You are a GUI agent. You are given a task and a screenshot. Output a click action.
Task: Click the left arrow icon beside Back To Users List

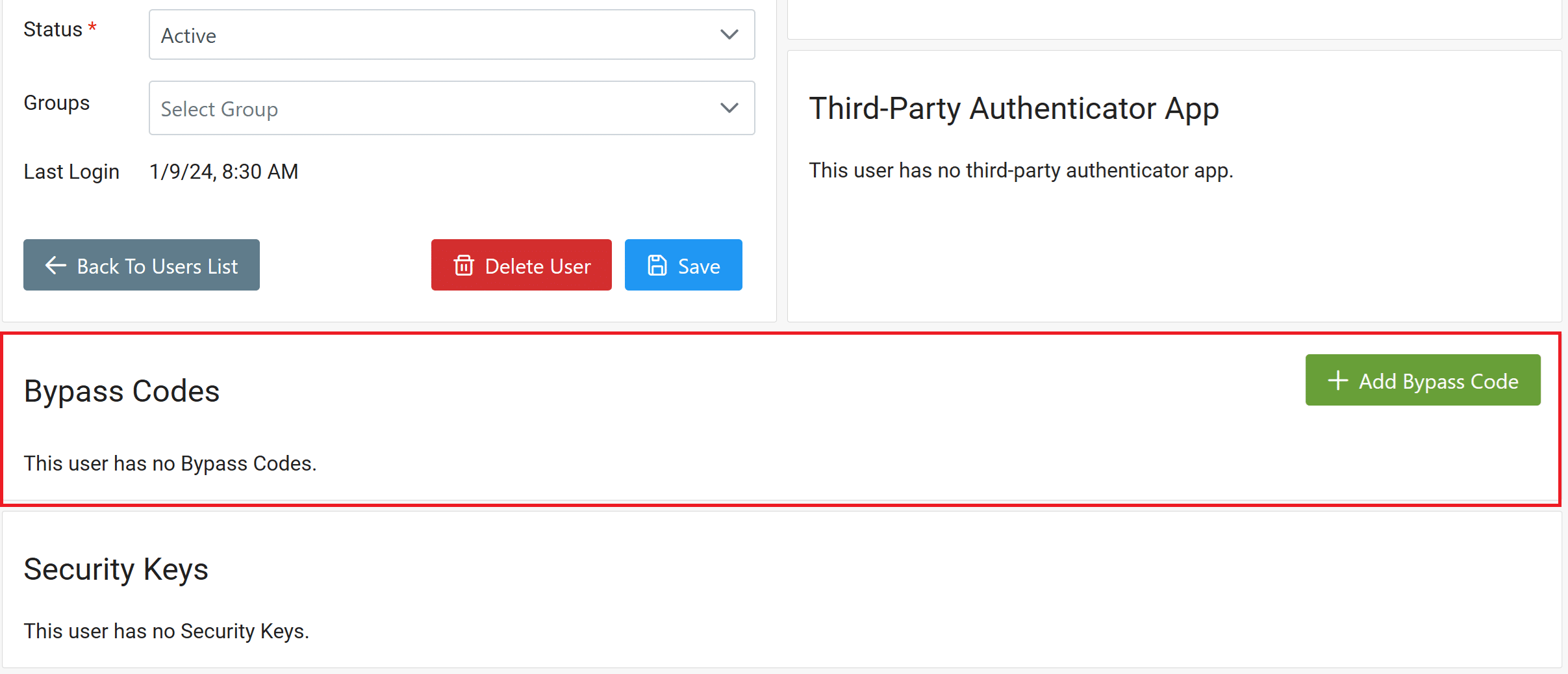56,265
